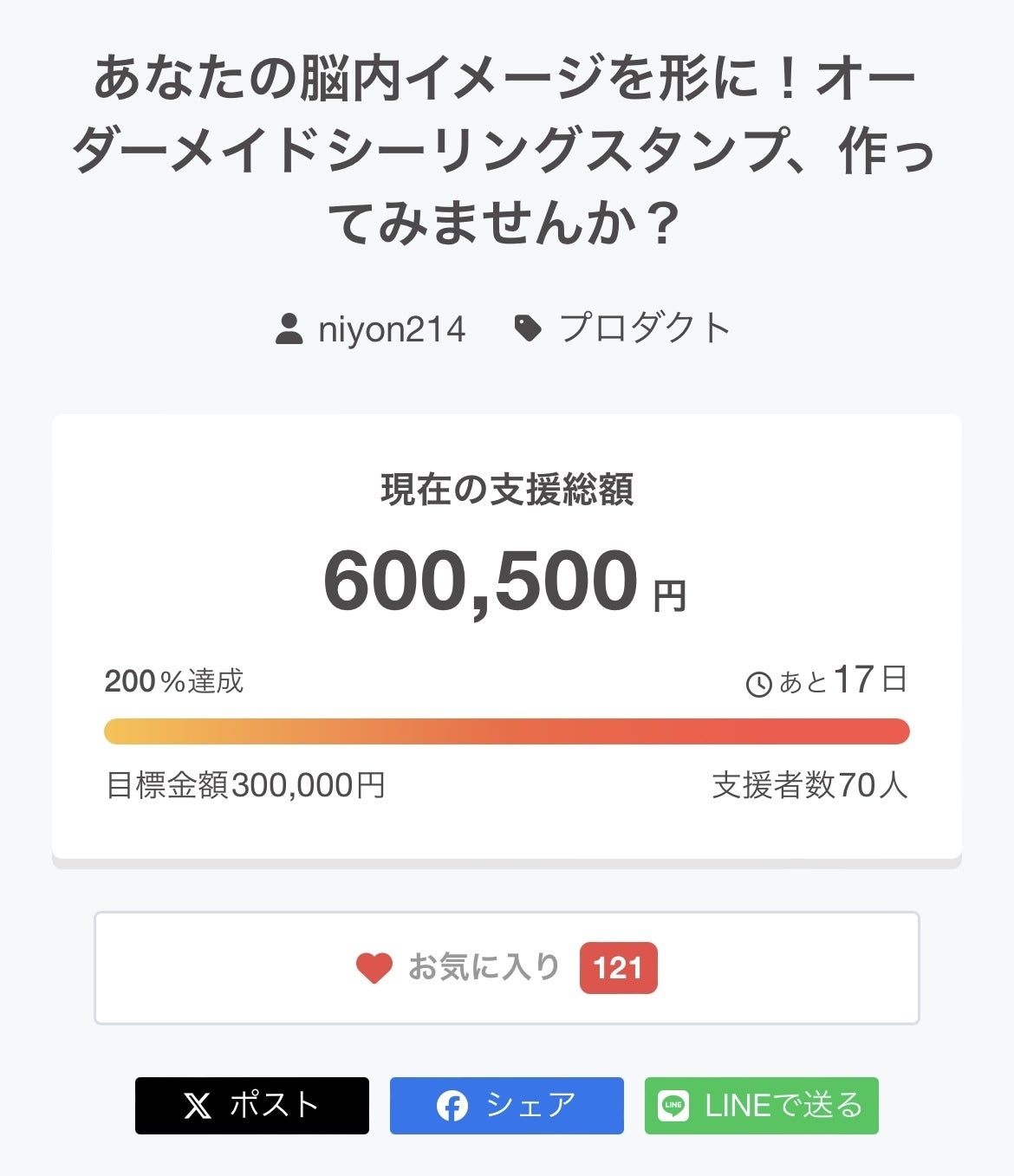This screenshot has width=1014, height=1176.
Task: Click the user profile icon beside niyon214
Action: (289, 329)
